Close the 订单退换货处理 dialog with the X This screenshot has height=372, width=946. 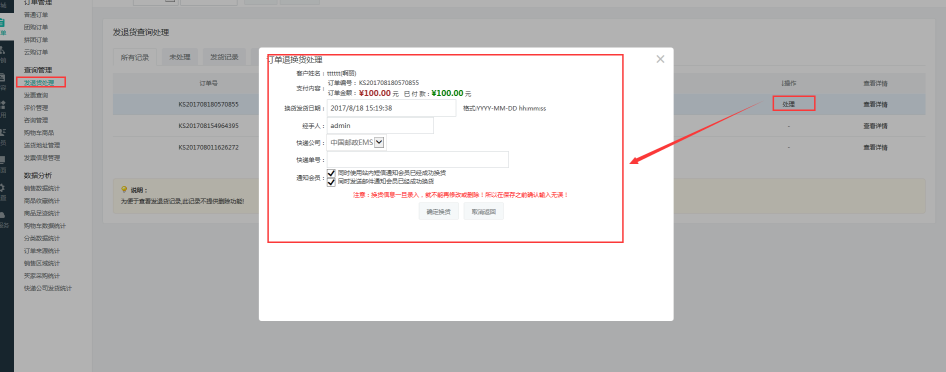click(660, 59)
